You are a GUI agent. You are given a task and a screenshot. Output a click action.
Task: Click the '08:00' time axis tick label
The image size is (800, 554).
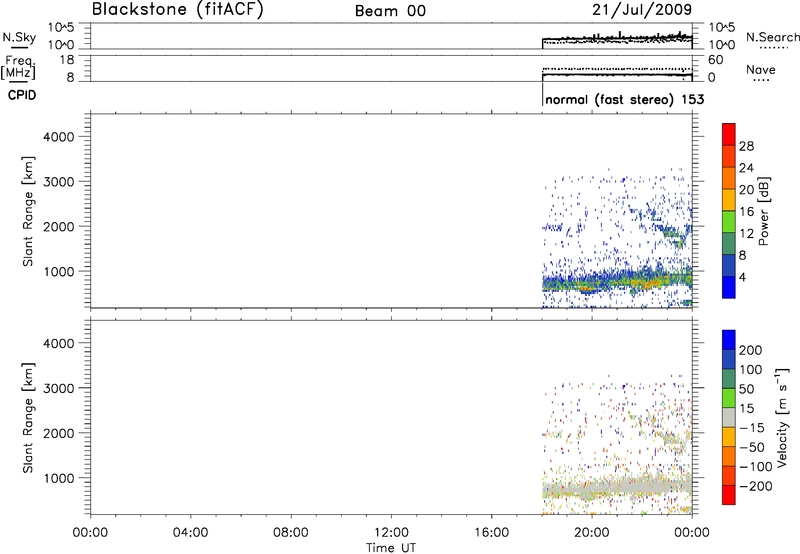tap(291, 533)
